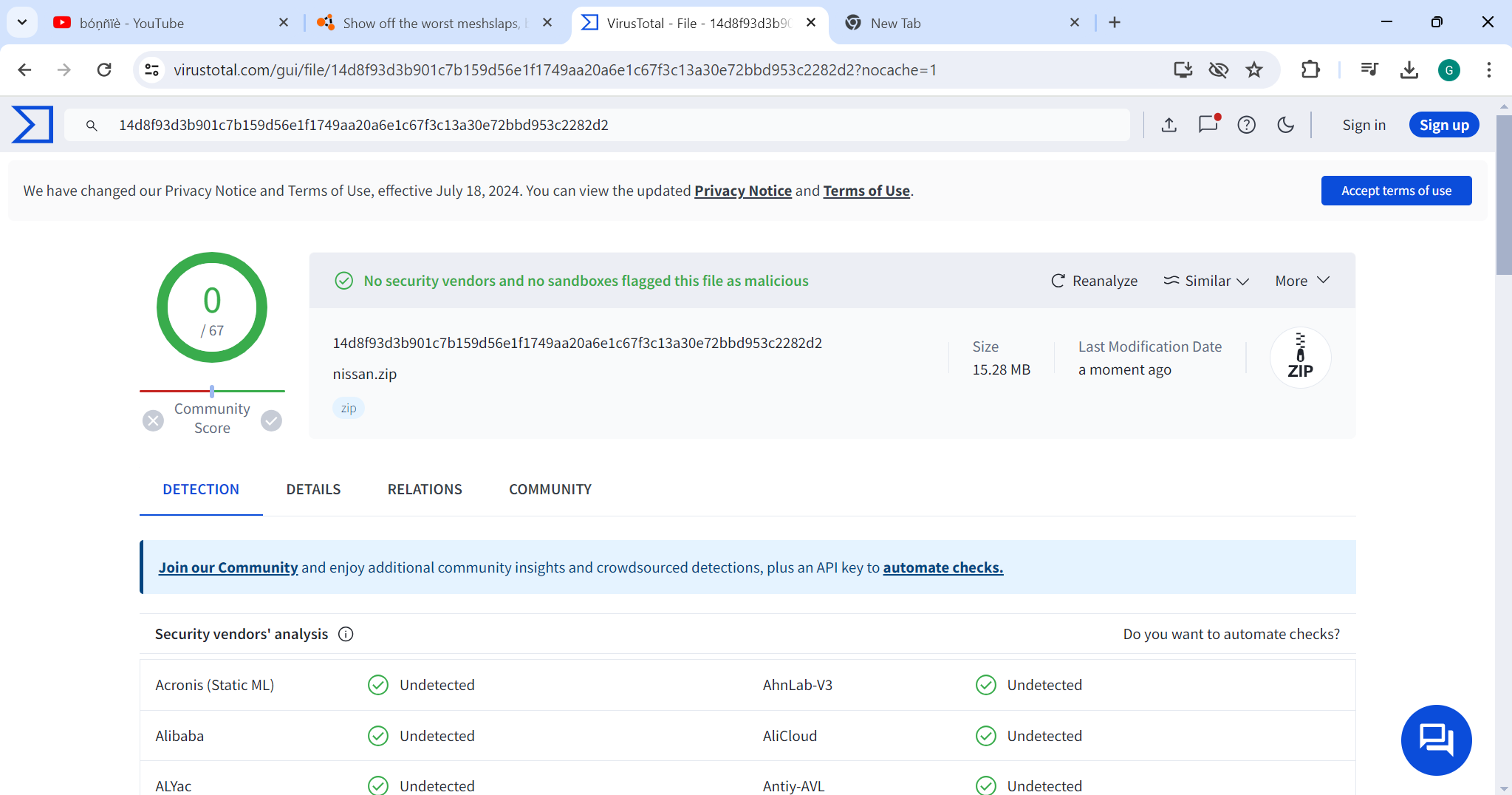Click the Alibaba vendor row name
This screenshot has width=1512, height=795.
(x=179, y=736)
